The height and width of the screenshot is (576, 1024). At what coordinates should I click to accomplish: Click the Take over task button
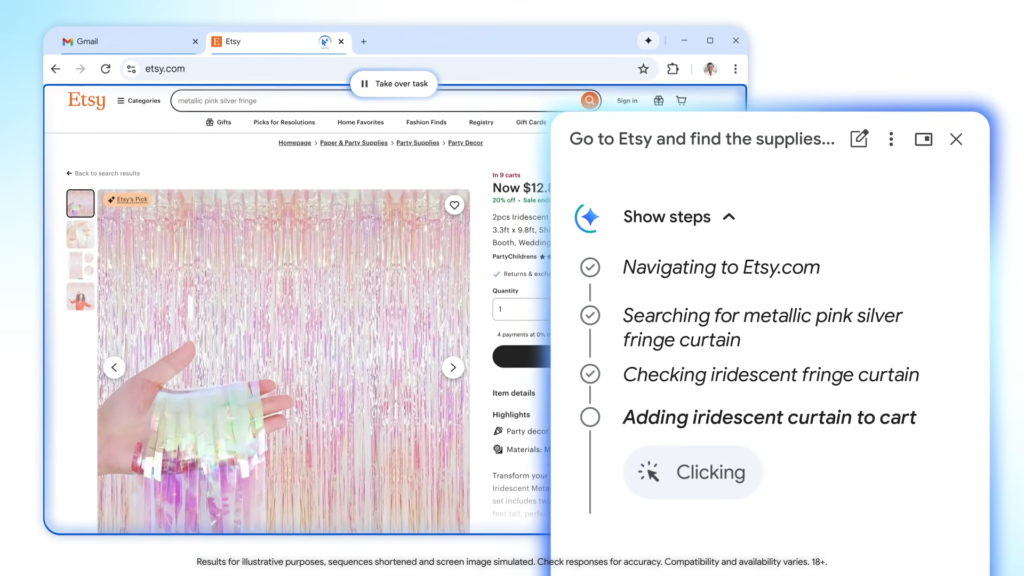click(394, 84)
